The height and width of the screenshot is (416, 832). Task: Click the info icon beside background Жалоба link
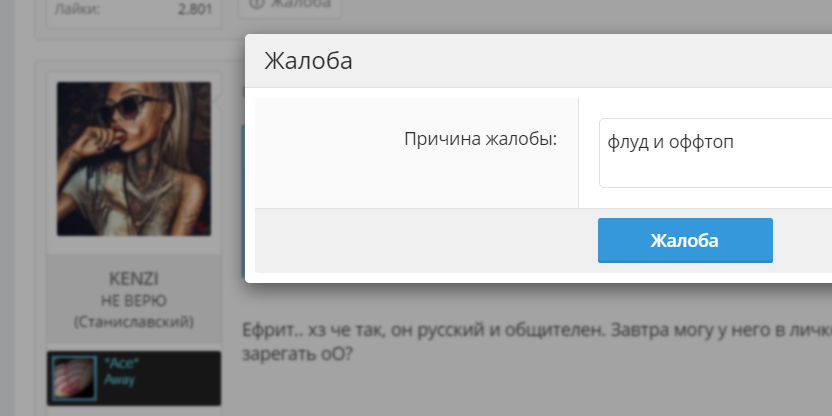[x=256, y=3]
